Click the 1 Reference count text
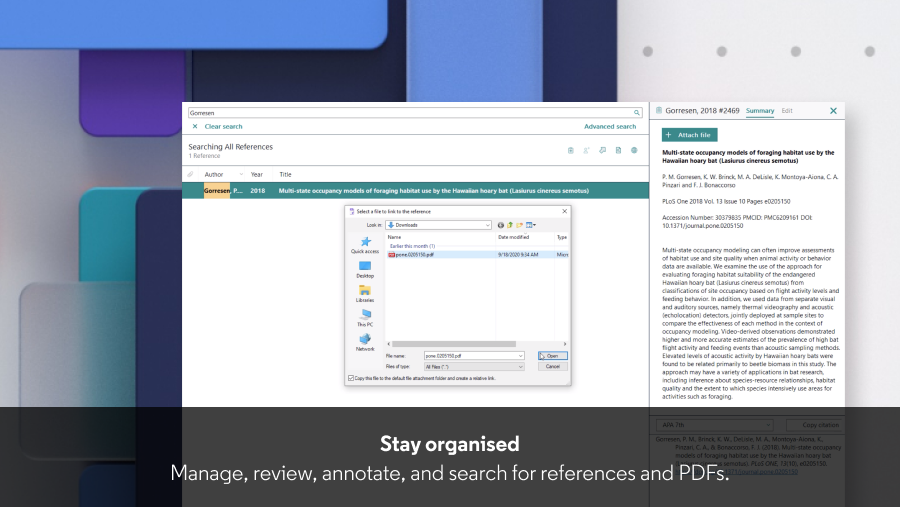900x507 pixels. click(204, 156)
